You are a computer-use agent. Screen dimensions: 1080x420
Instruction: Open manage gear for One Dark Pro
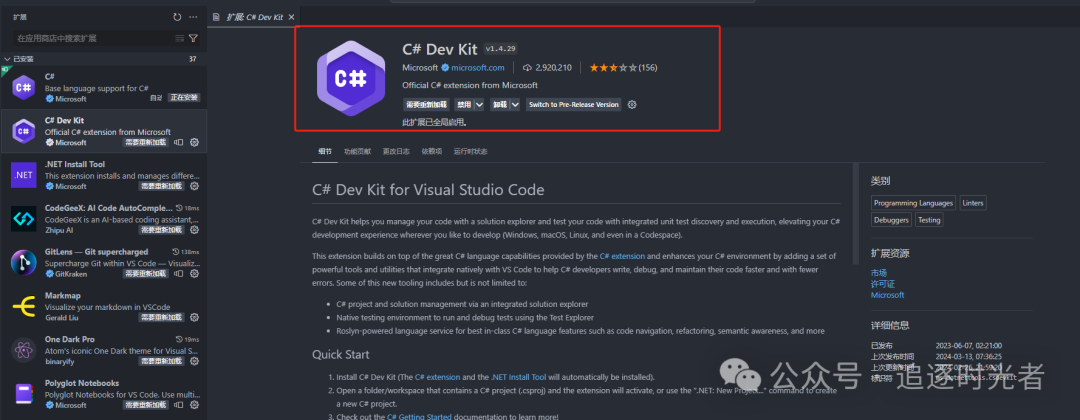pos(194,361)
